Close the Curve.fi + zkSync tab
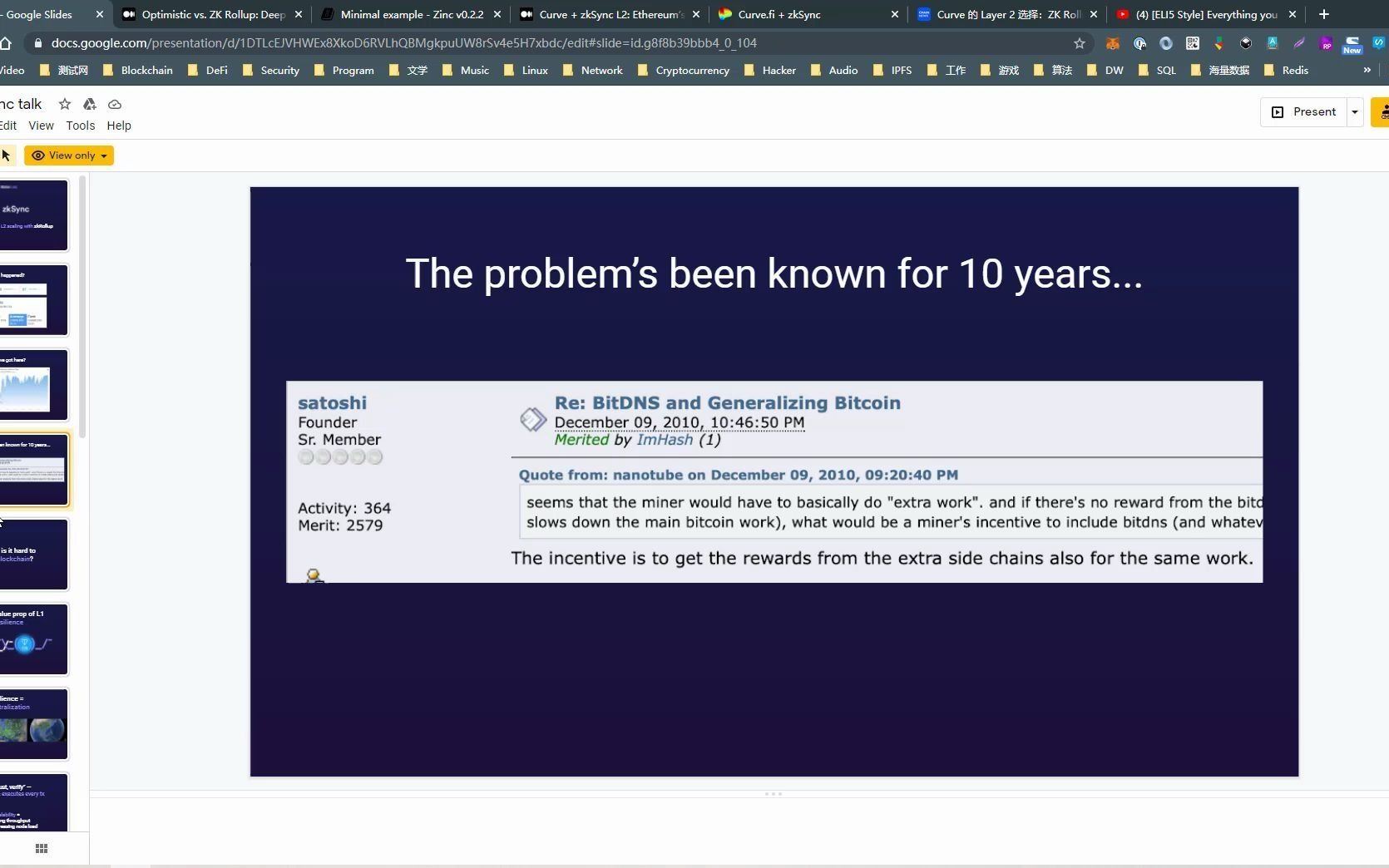Image resolution: width=1389 pixels, height=868 pixels. (x=895, y=14)
